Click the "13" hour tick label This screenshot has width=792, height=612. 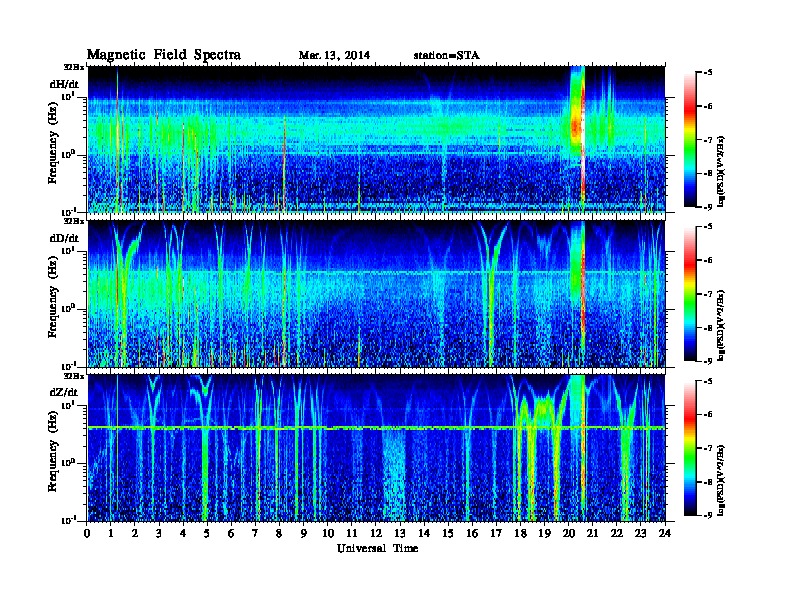(x=400, y=534)
